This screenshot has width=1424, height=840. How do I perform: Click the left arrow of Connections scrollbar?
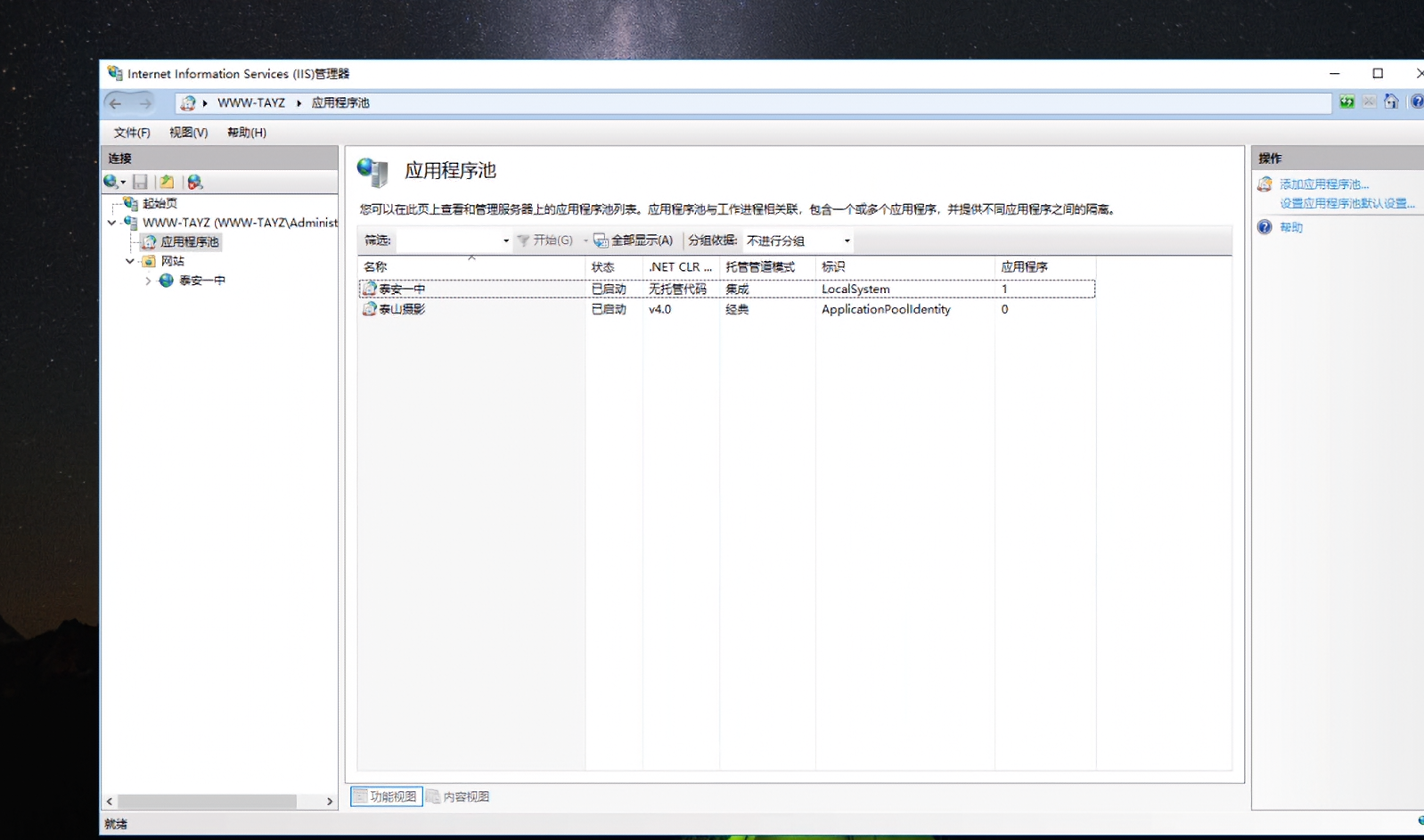[110, 802]
